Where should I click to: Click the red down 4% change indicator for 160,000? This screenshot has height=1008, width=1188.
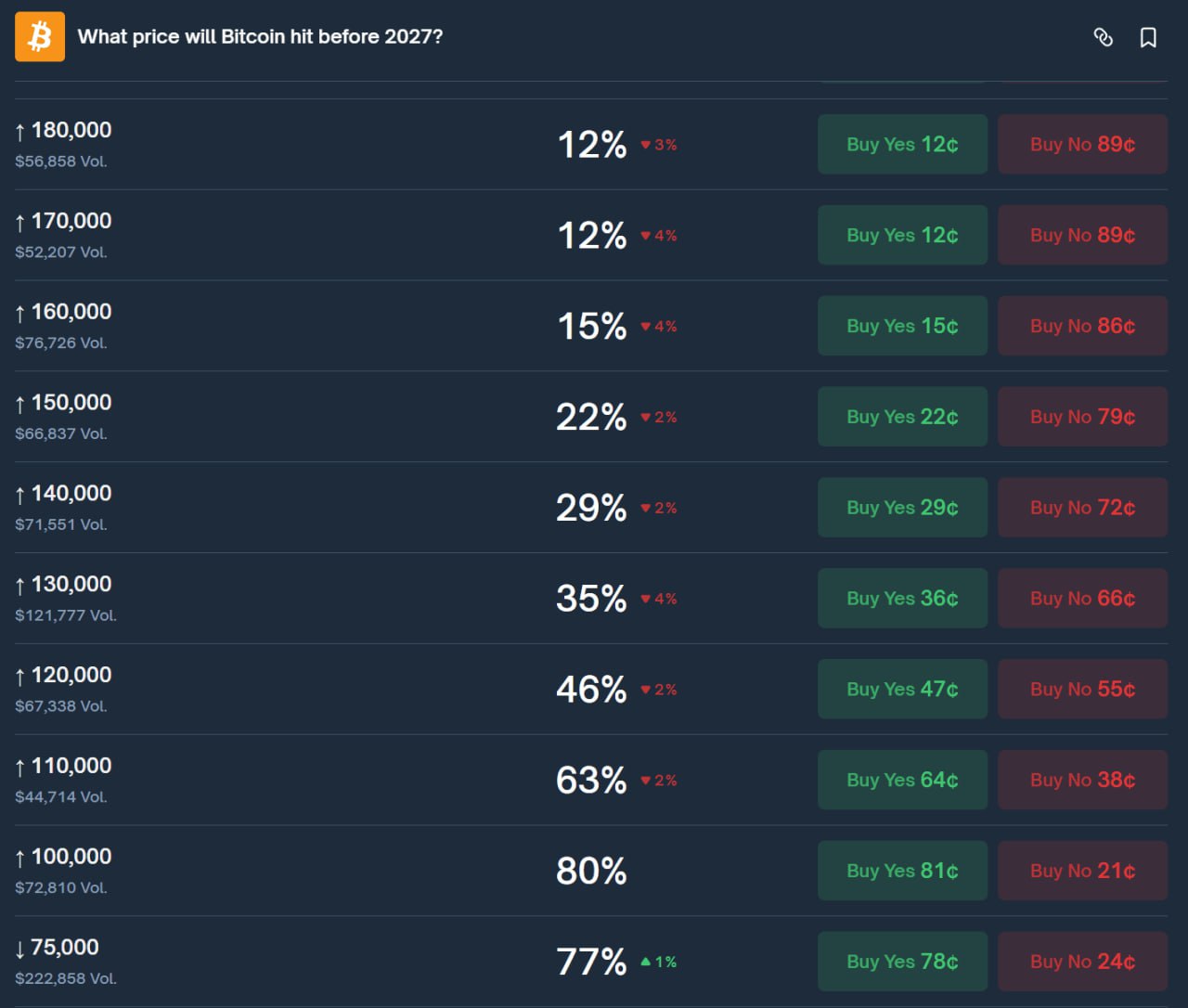[x=659, y=327]
